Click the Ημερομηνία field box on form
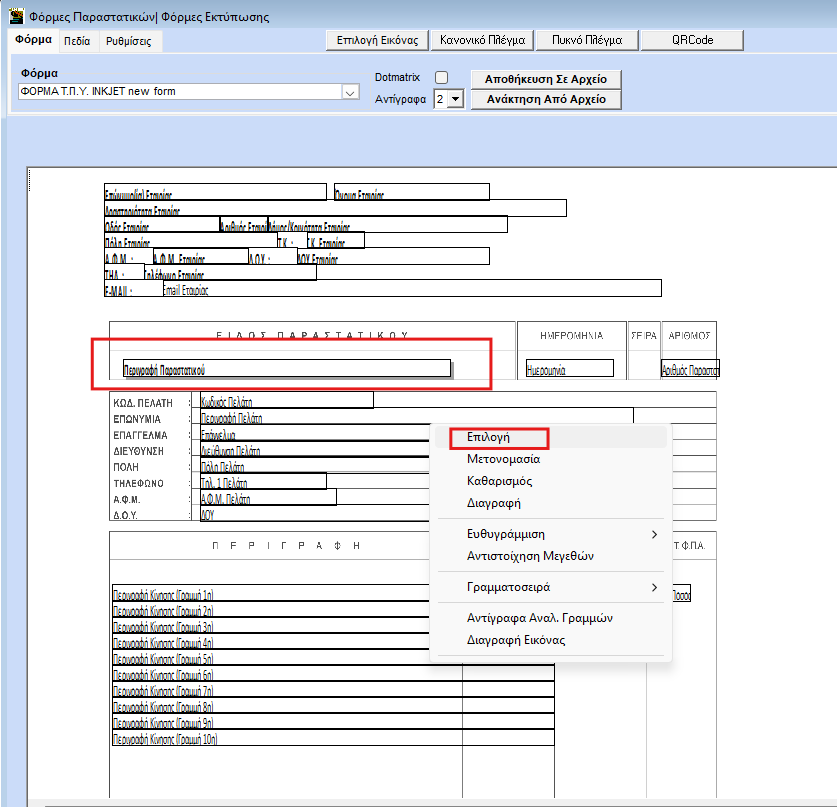The height and width of the screenshot is (807, 837). pos(569,369)
